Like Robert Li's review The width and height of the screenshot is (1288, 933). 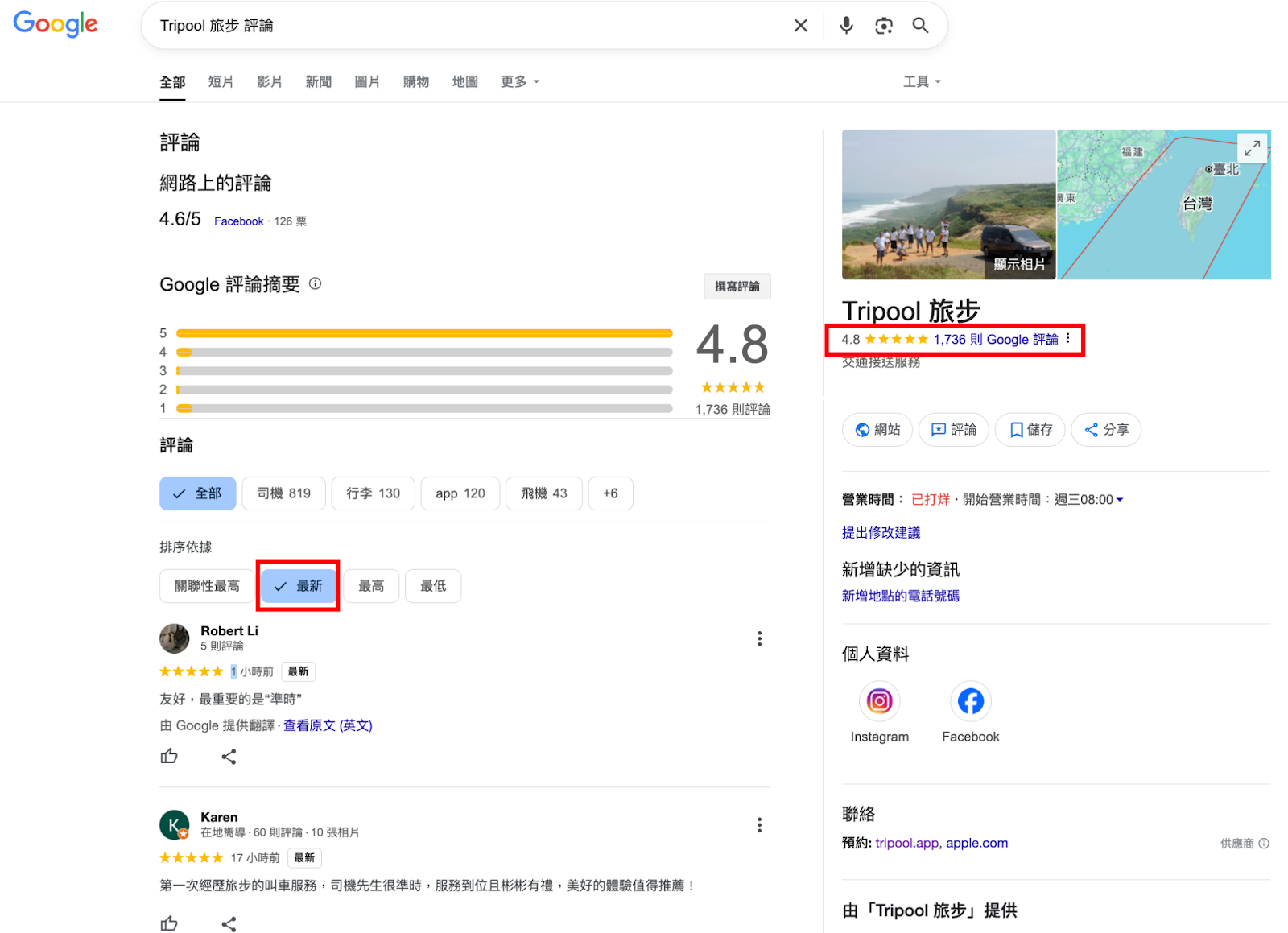[x=169, y=756]
